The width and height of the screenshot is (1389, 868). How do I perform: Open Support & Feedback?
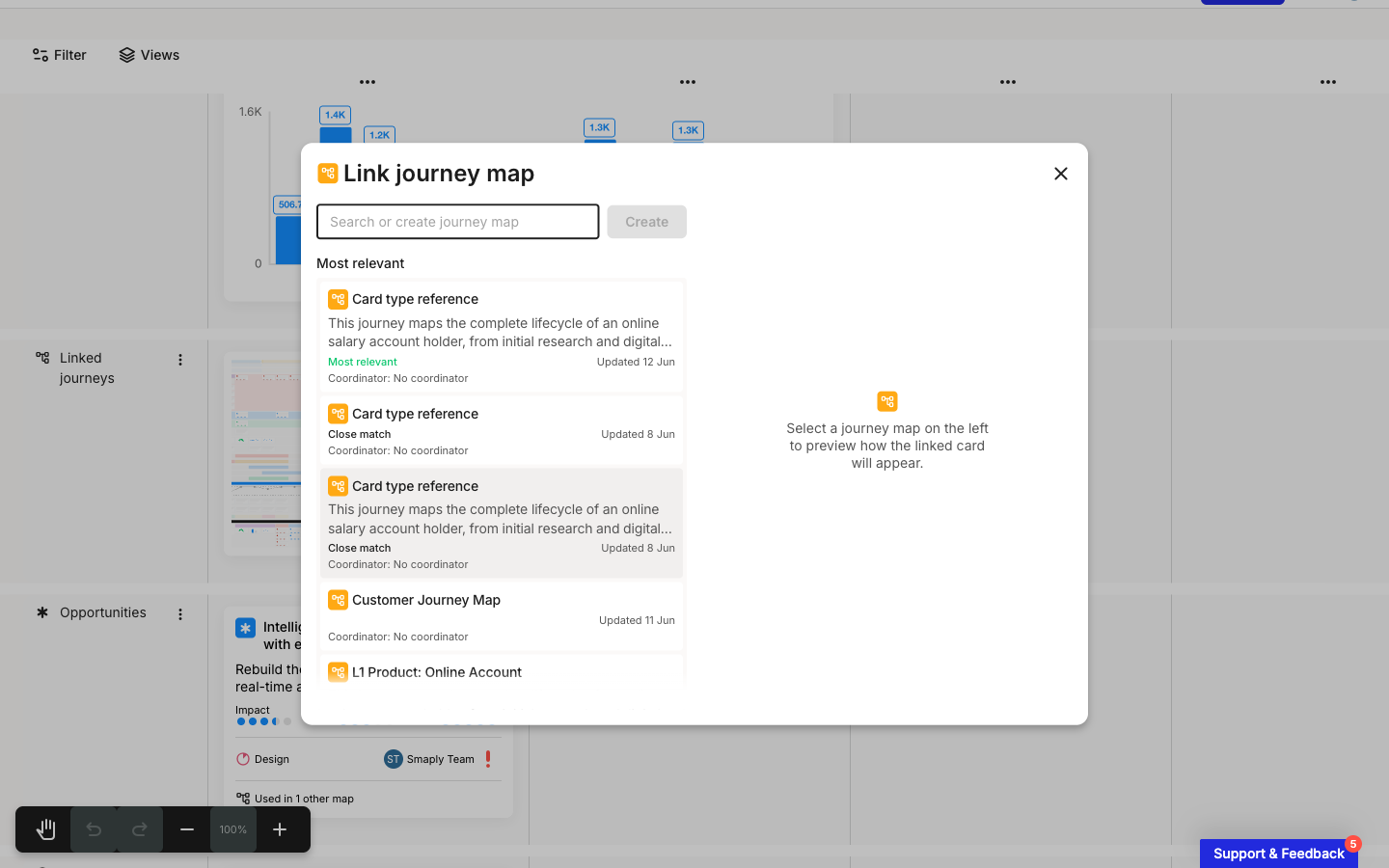(1279, 854)
